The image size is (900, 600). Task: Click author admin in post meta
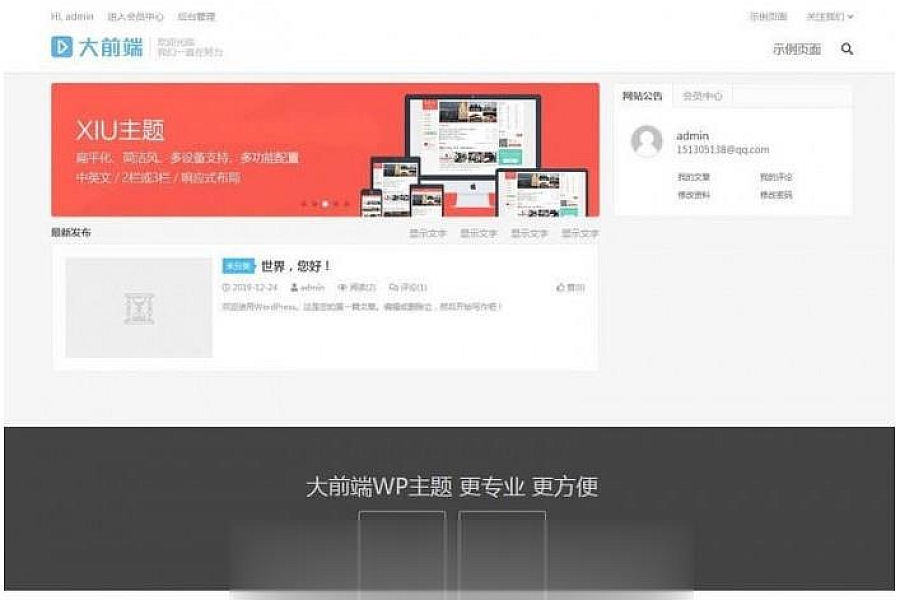click(308, 287)
